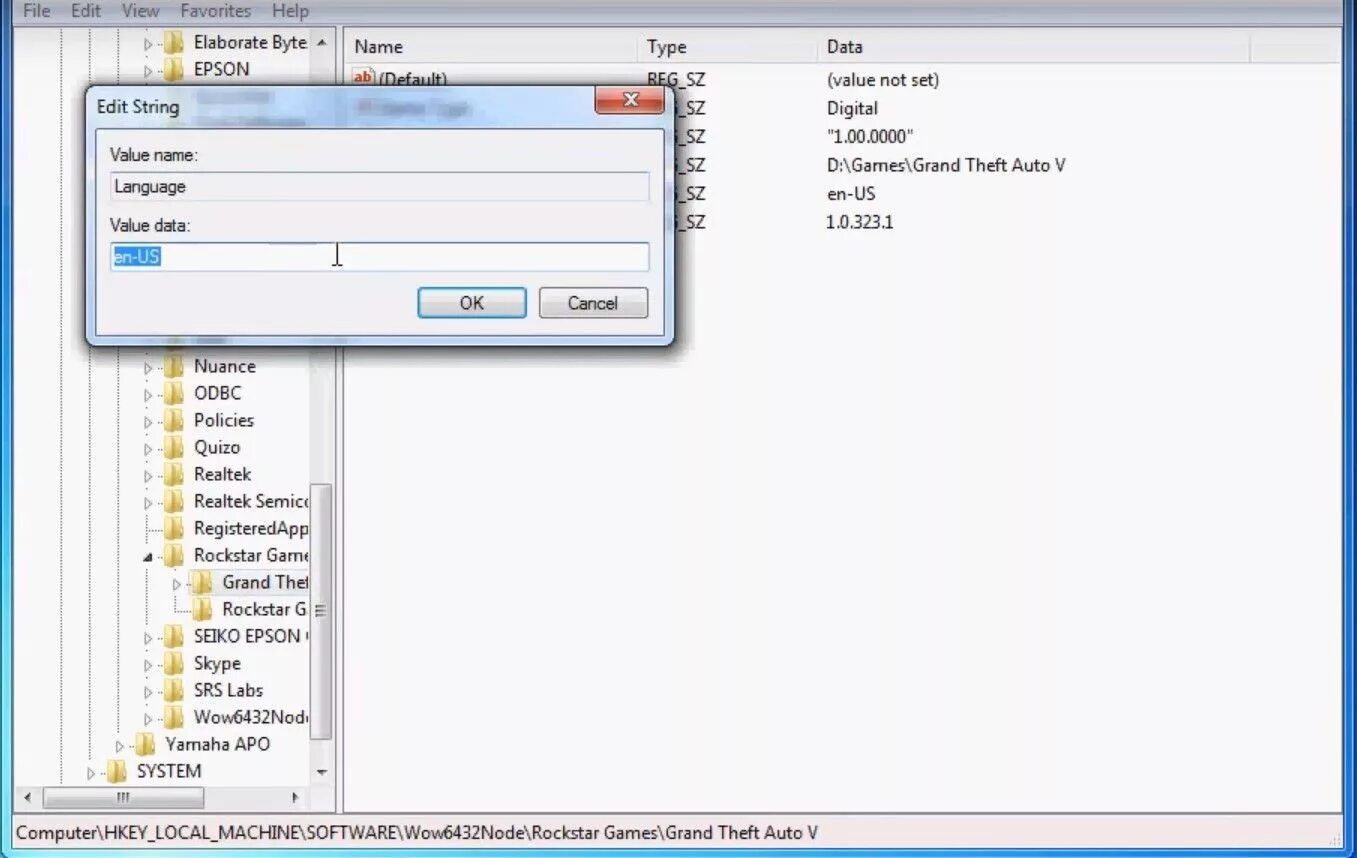This screenshot has width=1357, height=858.
Task: Click the 'D:\Games\Grand Theft Auto V' data cell
Action: [945, 165]
